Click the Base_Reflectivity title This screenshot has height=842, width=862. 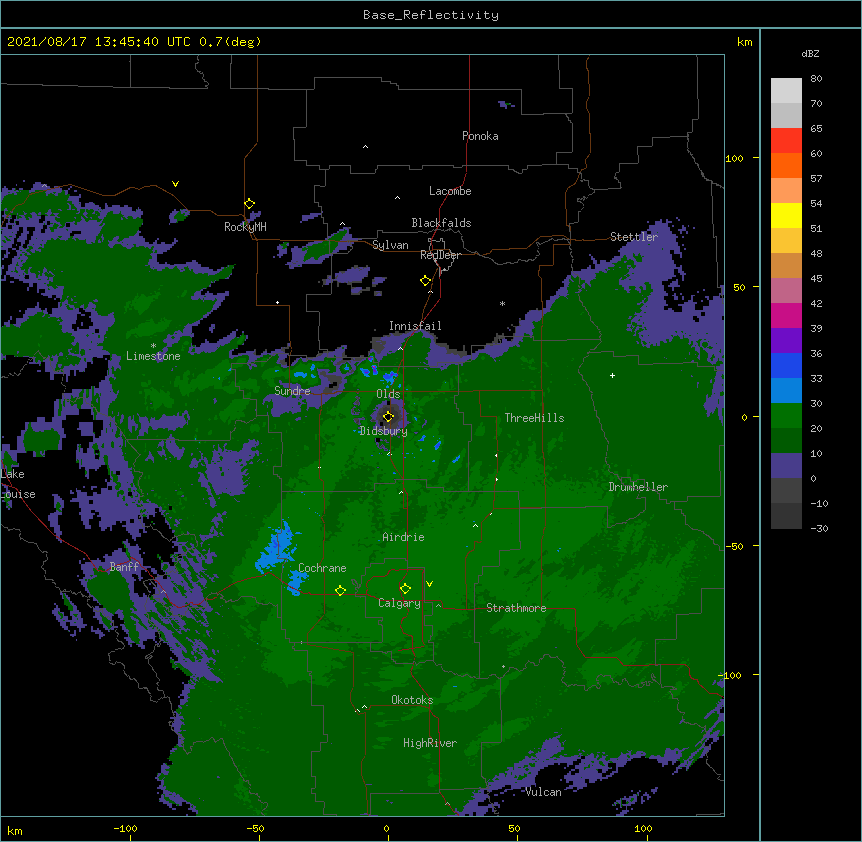431,15
